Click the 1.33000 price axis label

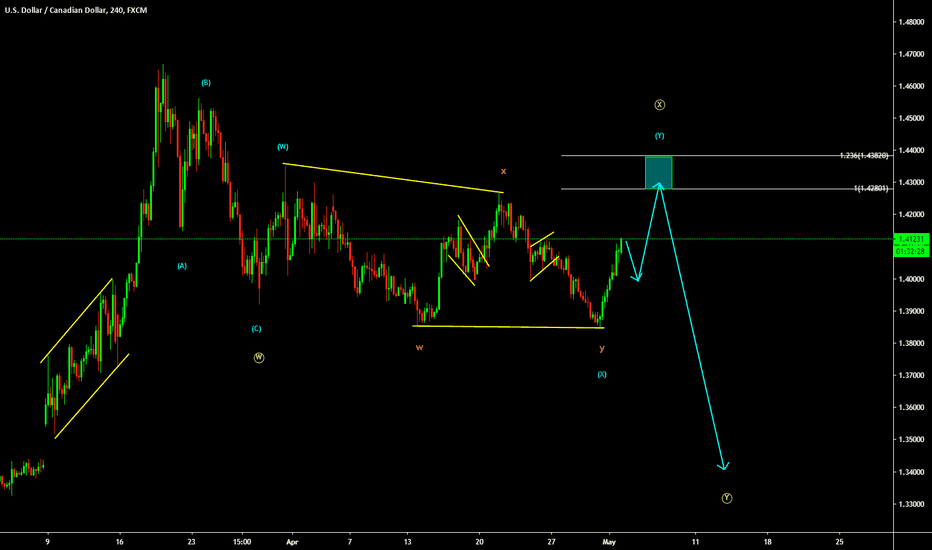[x=912, y=504]
